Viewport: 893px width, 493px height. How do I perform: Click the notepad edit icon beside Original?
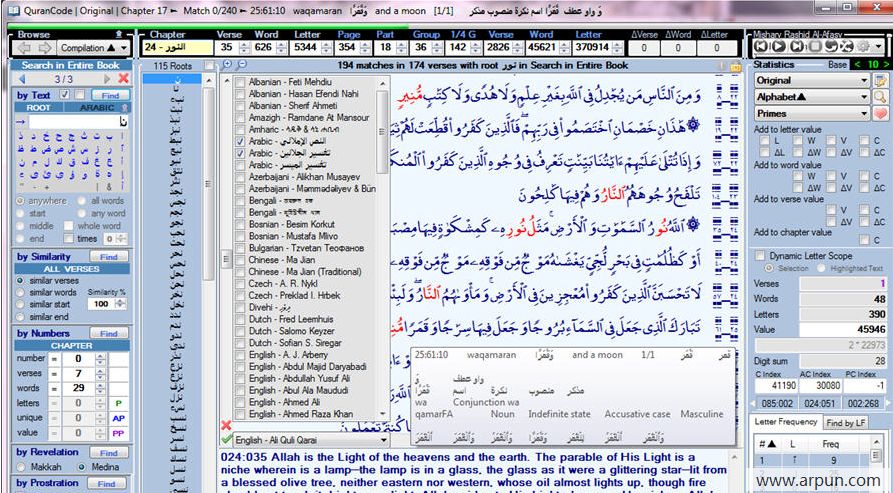point(879,80)
